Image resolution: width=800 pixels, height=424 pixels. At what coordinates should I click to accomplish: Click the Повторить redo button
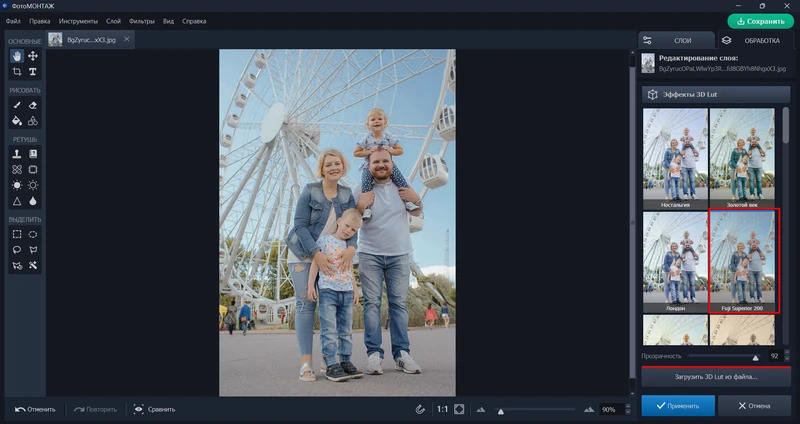pyautogui.click(x=95, y=409)
